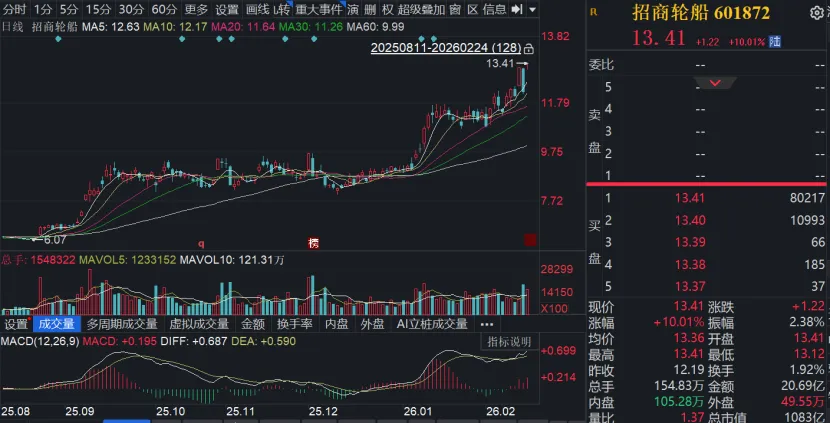
Task: Toggle the 窗 window option
Action: point(455,9)
